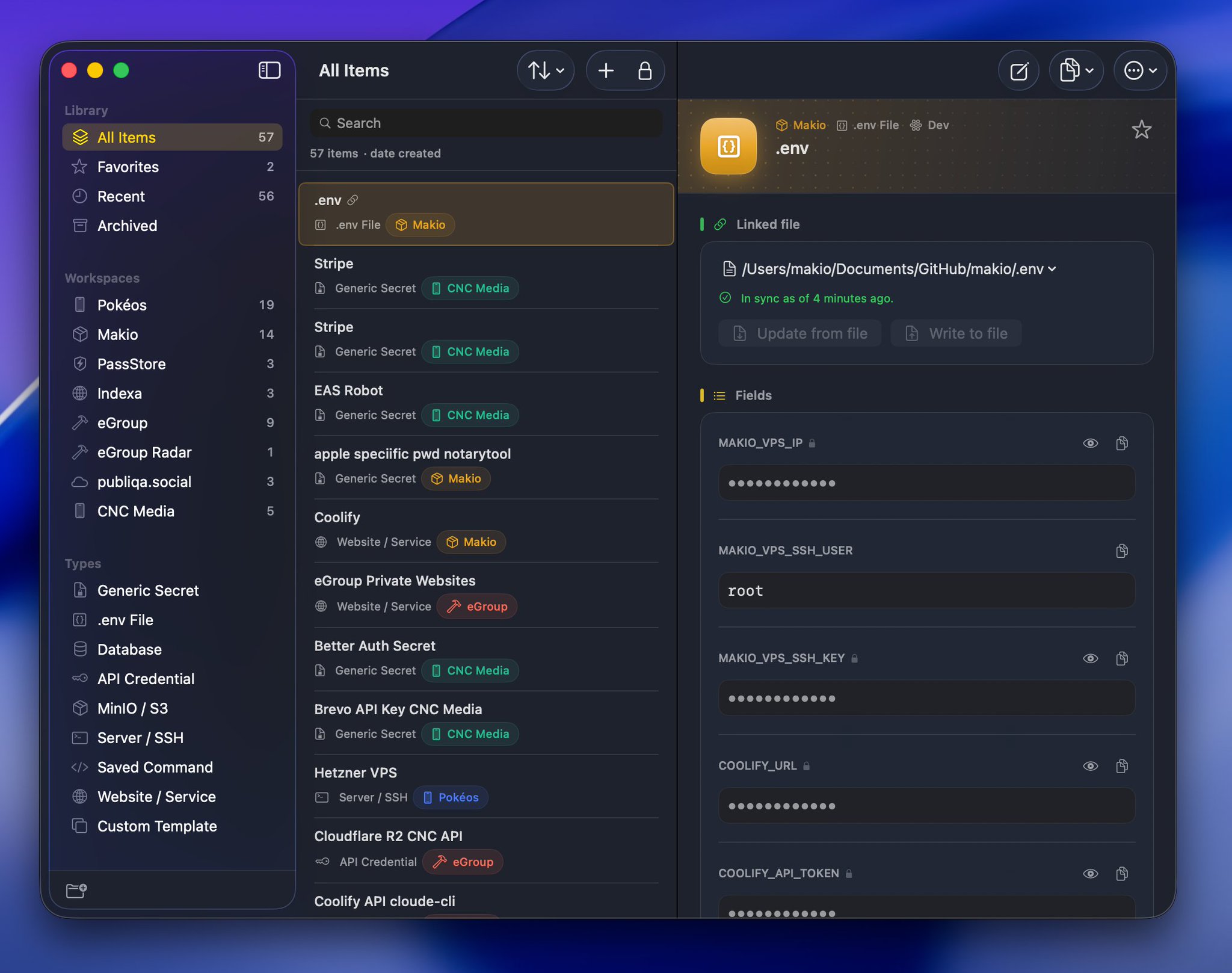This screenshot has height=973, width=1232.
Task: Select the PassStore workspace
Action: click(x=172, y=364)
